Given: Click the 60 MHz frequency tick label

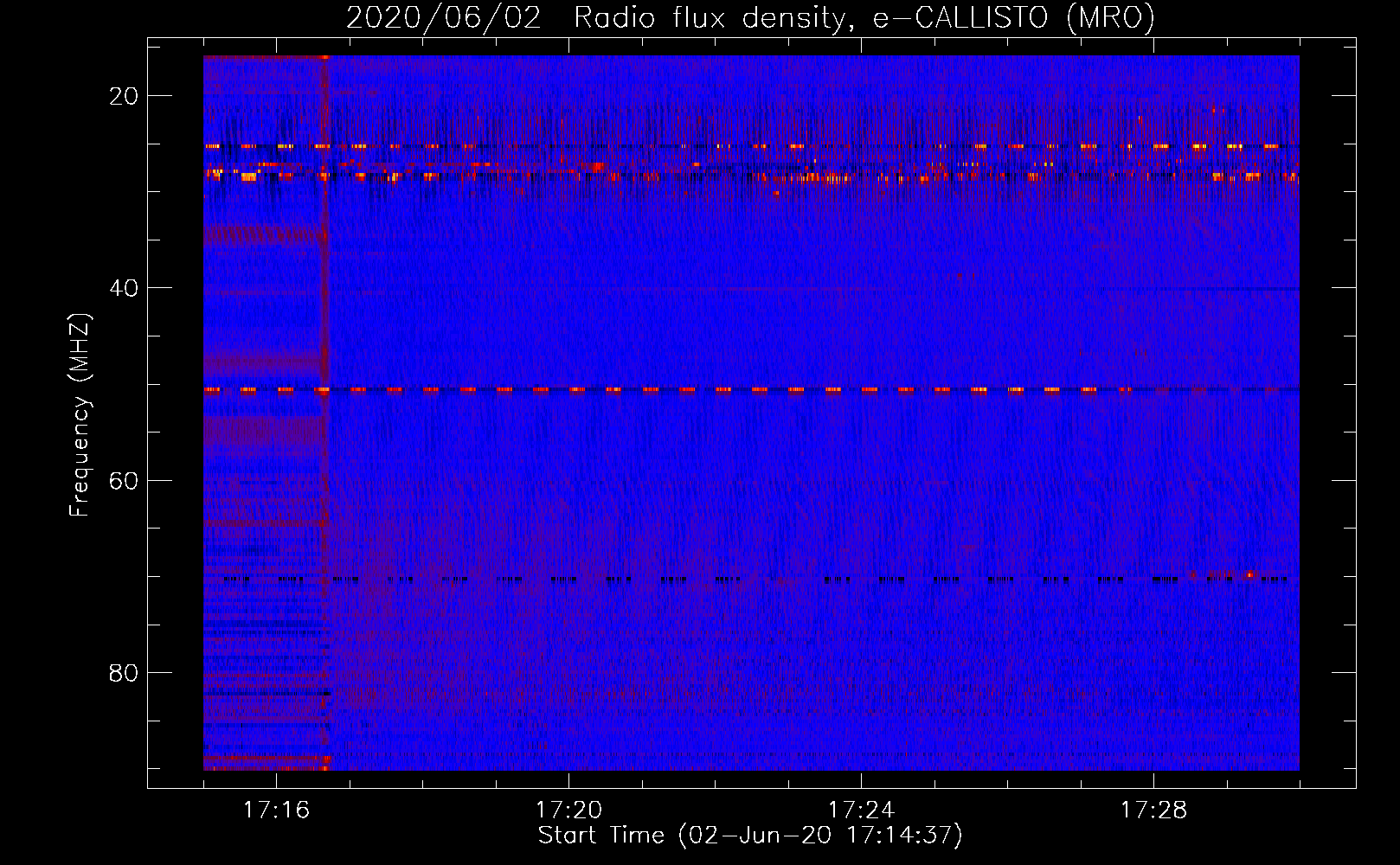Looking at the screenshot, I should 124,480.
